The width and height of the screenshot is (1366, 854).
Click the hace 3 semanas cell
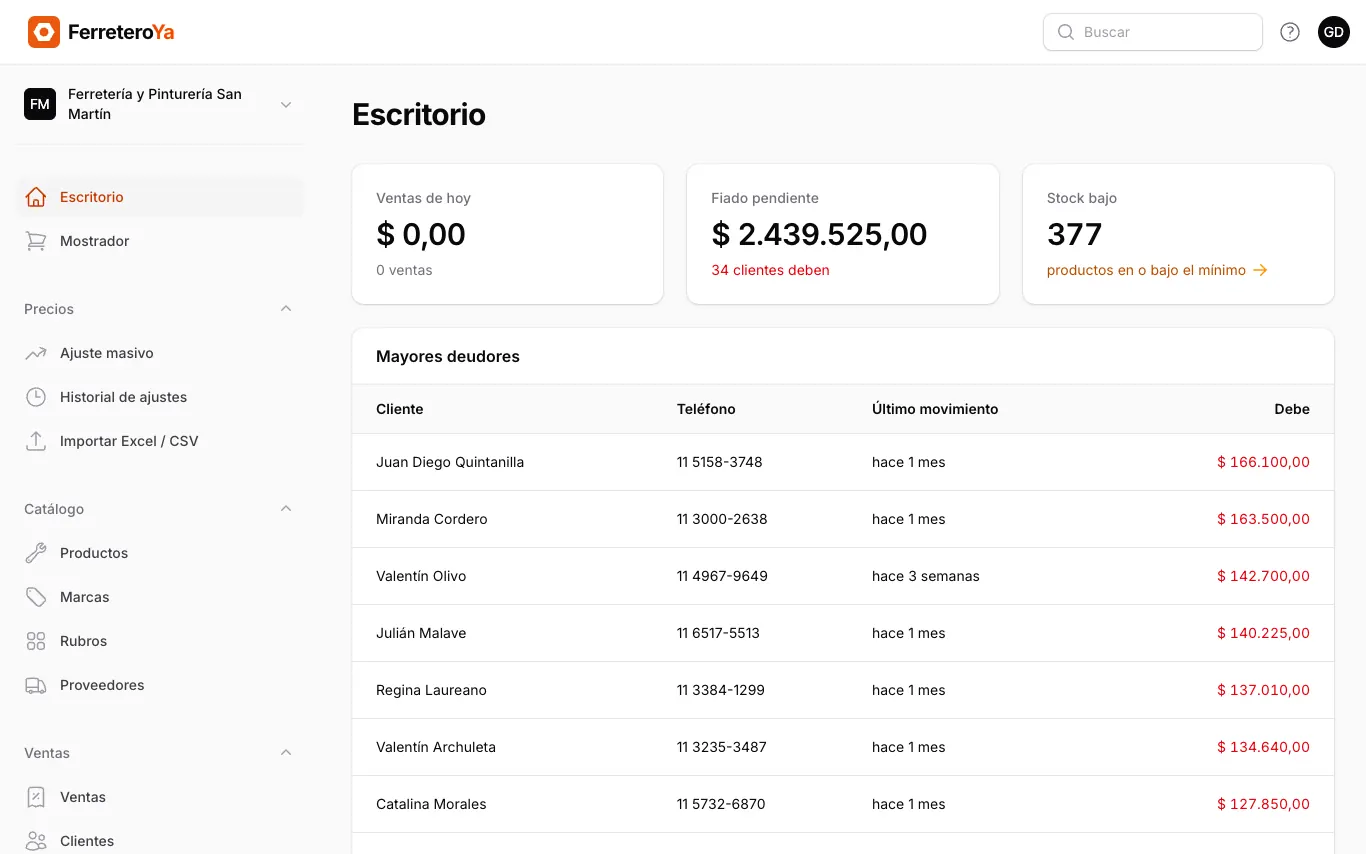[x=926, y=576]
